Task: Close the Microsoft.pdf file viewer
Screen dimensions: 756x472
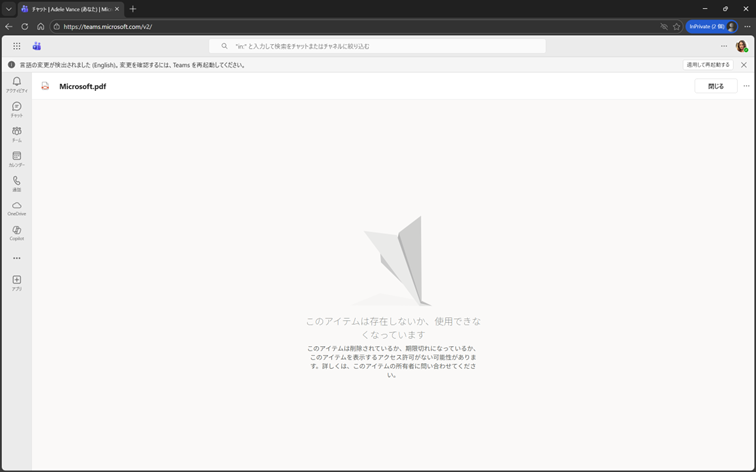Action: (716, 86)
